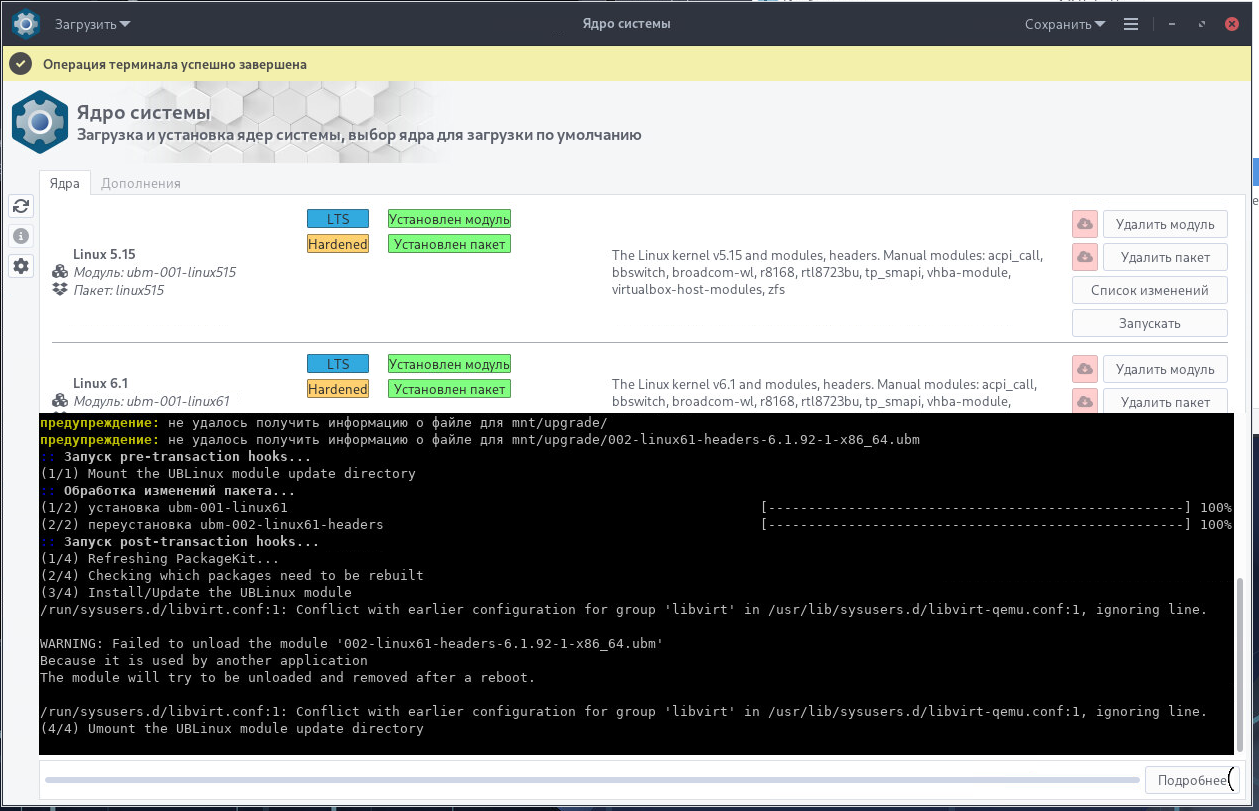Click the success checkmark icon in notification bar
Screen dimensions: 1259x811
click(21, 64)
